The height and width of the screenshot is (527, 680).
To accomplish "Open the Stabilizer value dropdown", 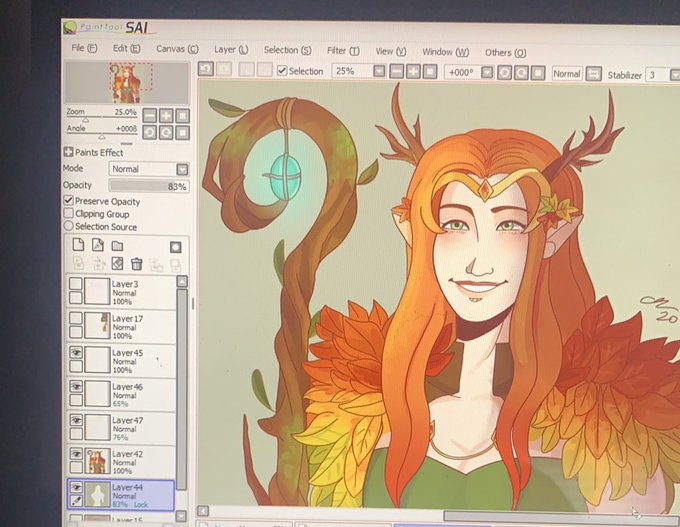I will click(x=675, y=75).
